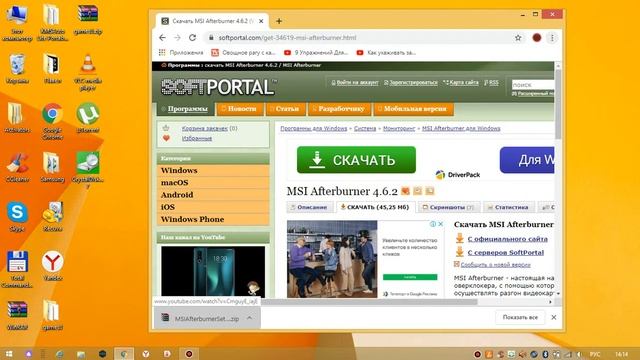640x360 pixels.
Task: Open Total Commander desktop shortcut
Action: coord(17,269)
